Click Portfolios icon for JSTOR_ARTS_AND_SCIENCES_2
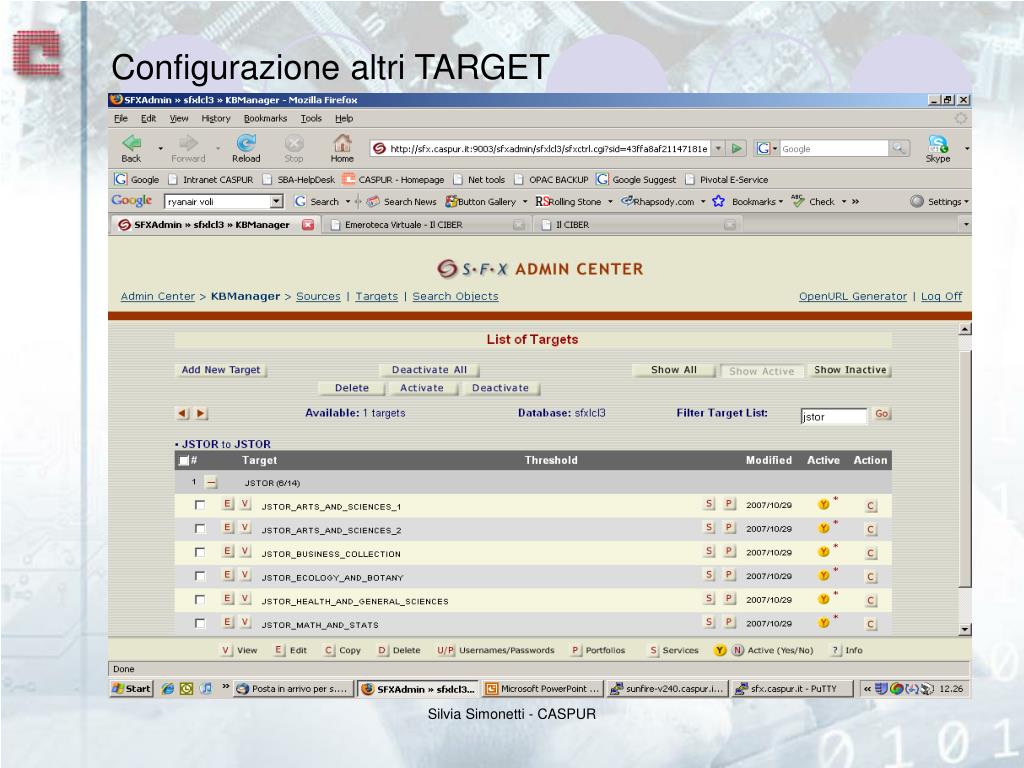Screen dimensions: 1024x768 [729, 528]
